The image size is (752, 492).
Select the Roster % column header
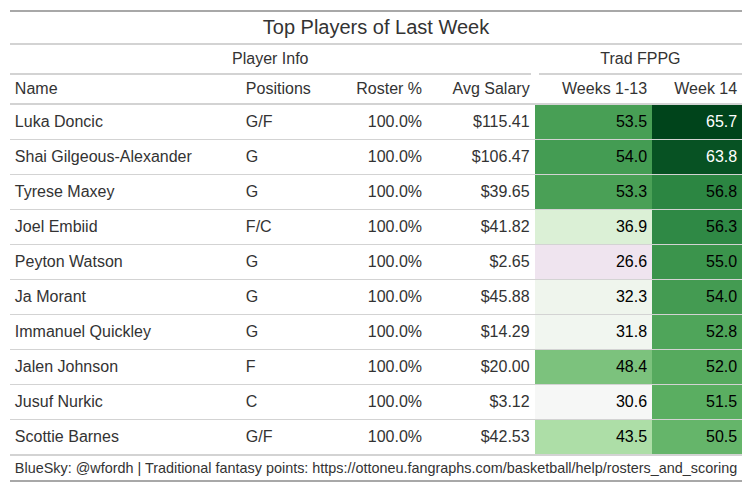click(x=389, y=89)
